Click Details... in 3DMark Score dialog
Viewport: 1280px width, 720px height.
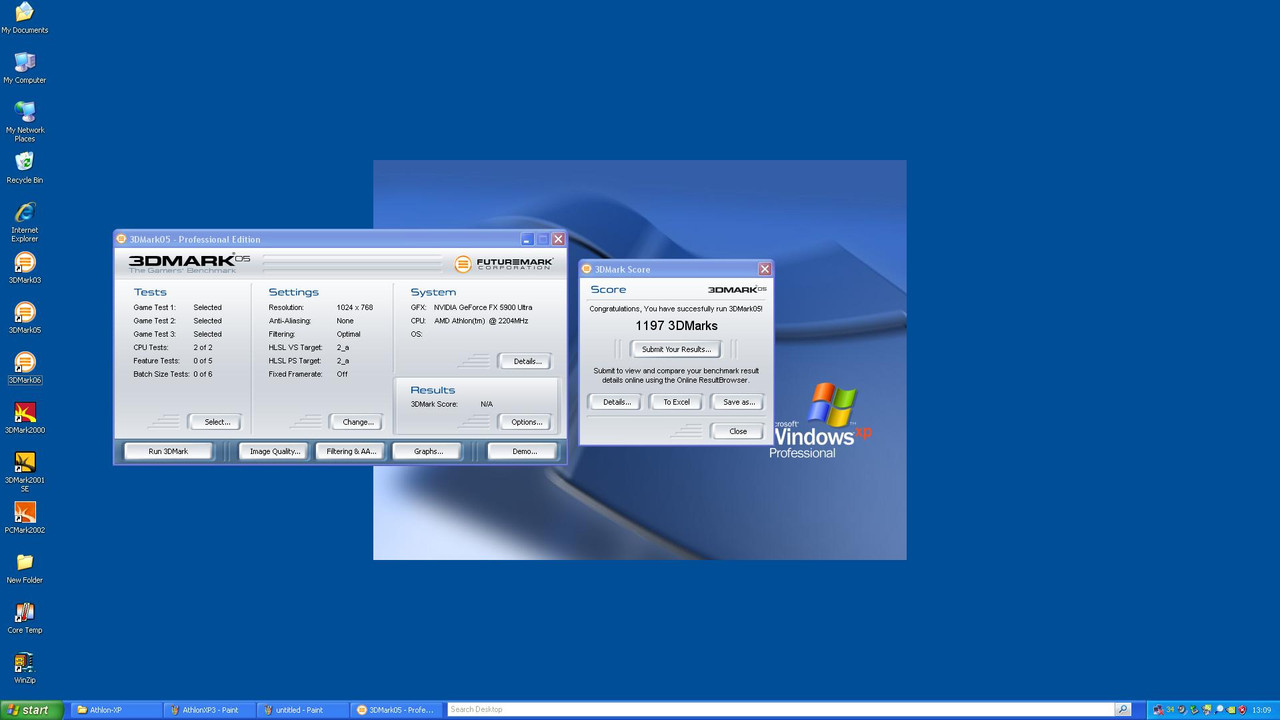tap(615, 402)
